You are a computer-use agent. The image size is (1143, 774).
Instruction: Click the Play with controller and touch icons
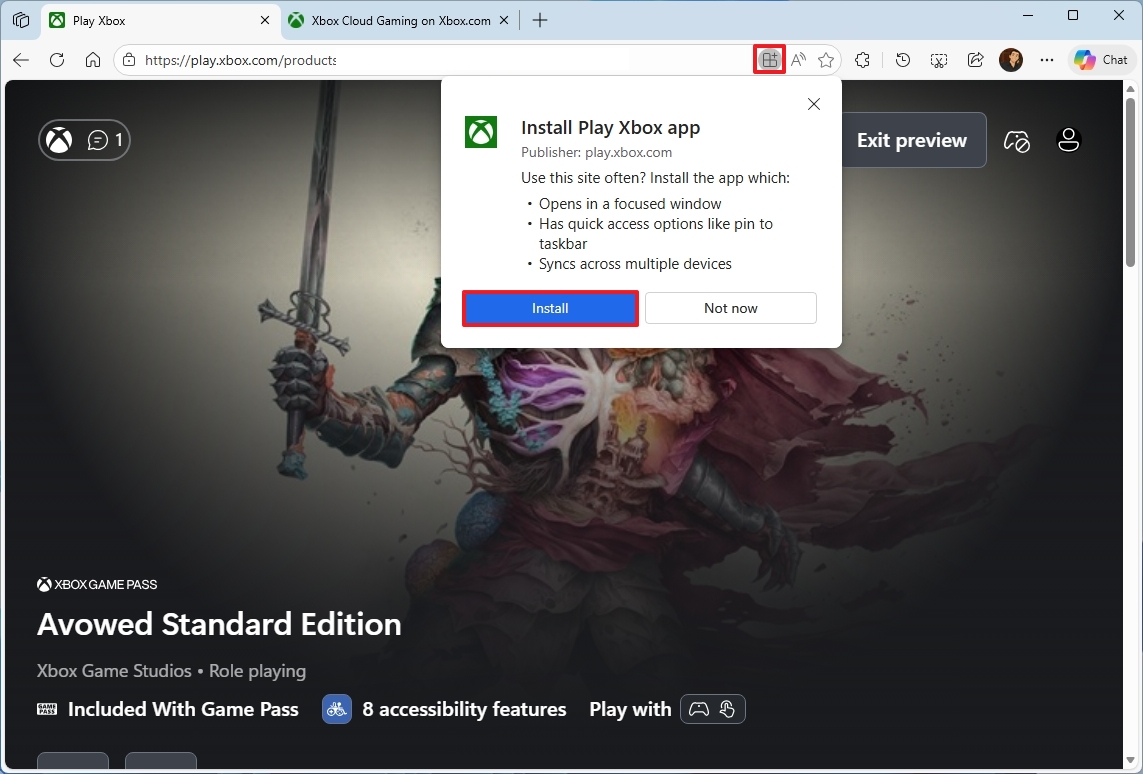[x=713, y=709]
